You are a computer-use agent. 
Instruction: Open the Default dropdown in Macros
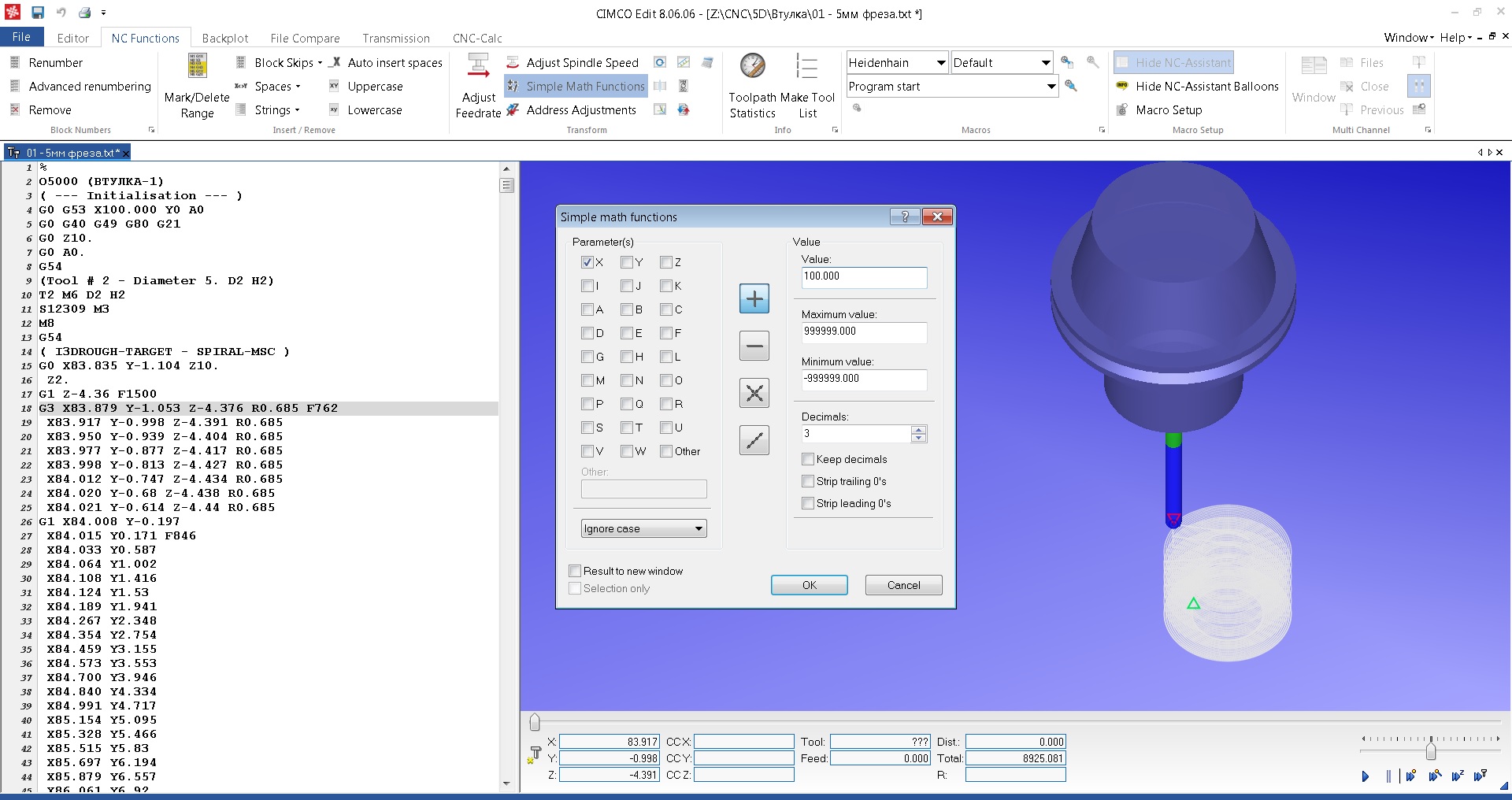pos(1002,63)
